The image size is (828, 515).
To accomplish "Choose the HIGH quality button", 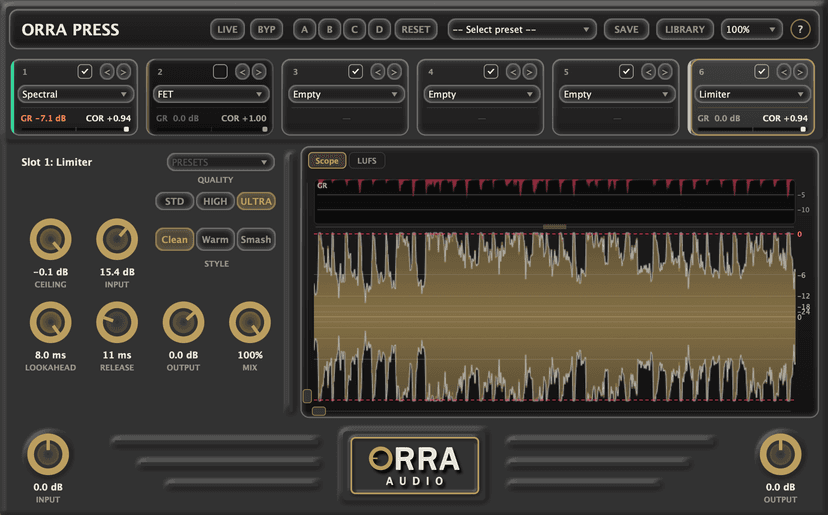I will pos(215,201).
